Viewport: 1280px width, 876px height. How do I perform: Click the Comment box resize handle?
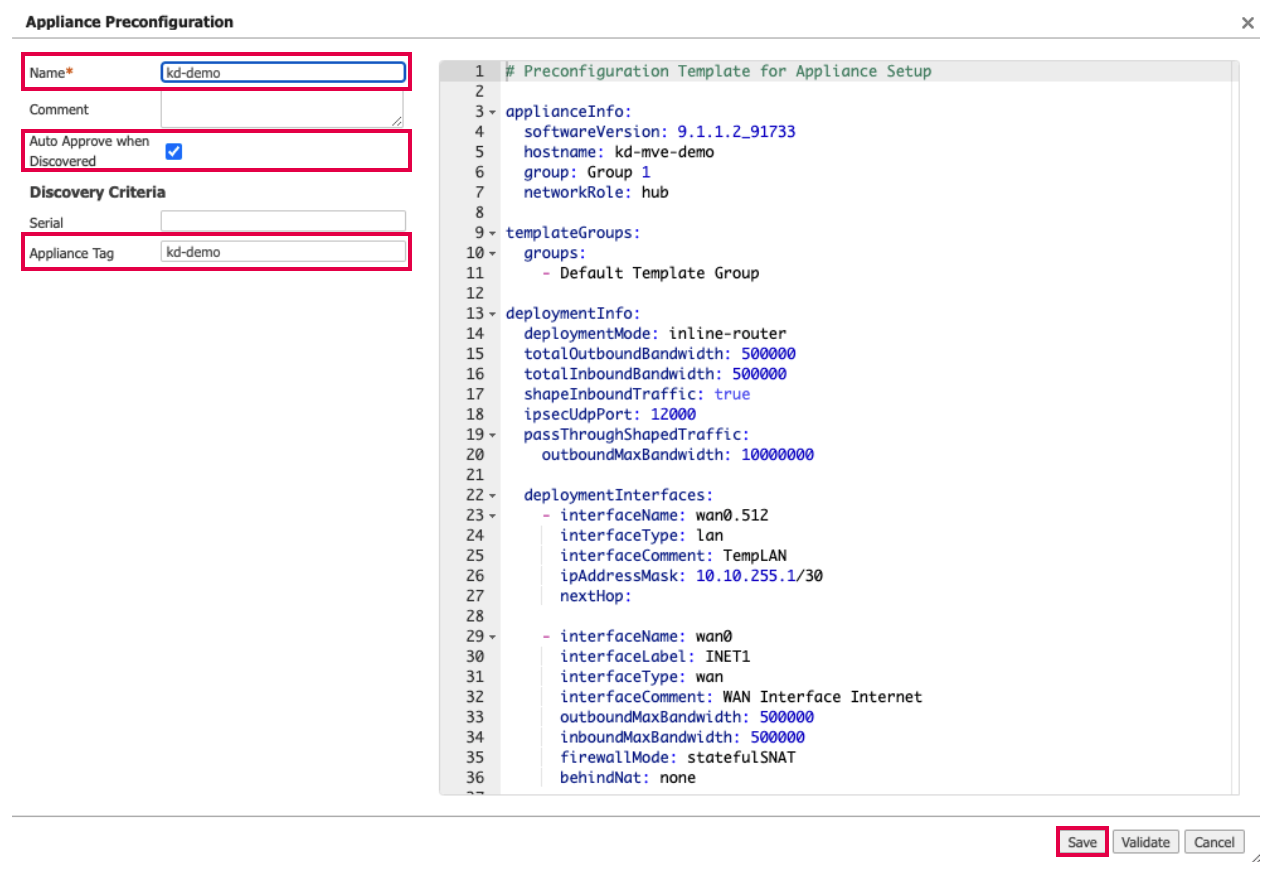399,122
